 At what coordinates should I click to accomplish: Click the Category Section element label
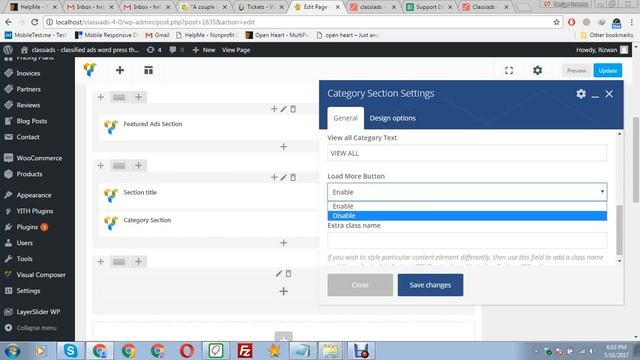[147, 220]
